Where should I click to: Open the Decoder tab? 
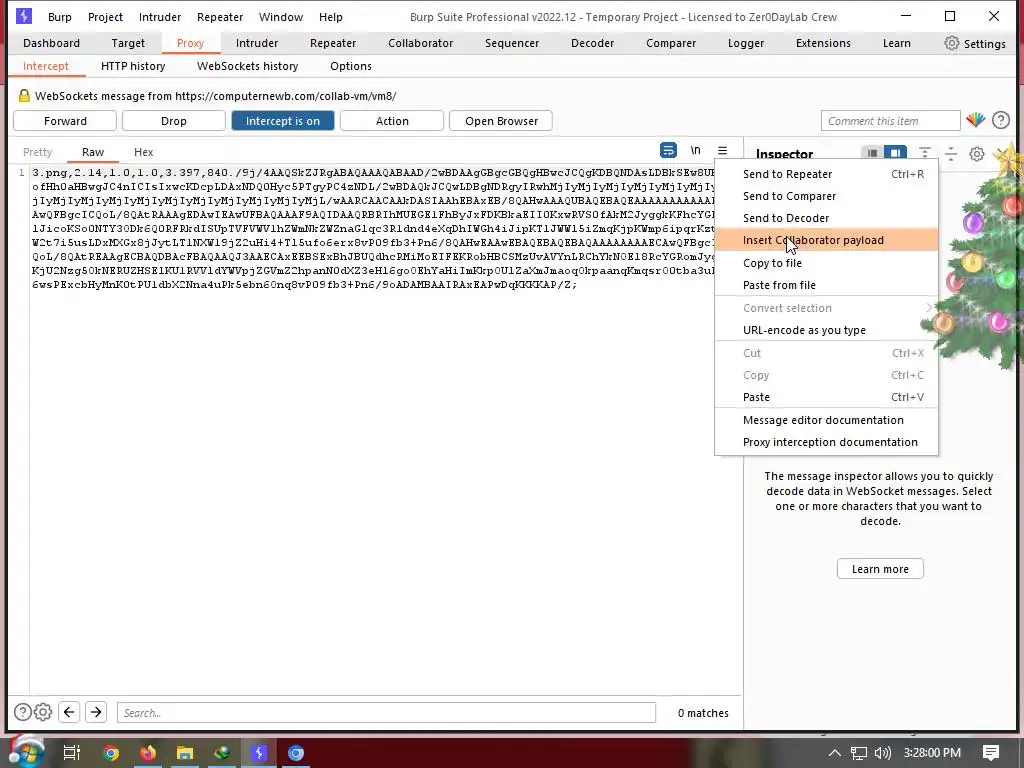592,43
